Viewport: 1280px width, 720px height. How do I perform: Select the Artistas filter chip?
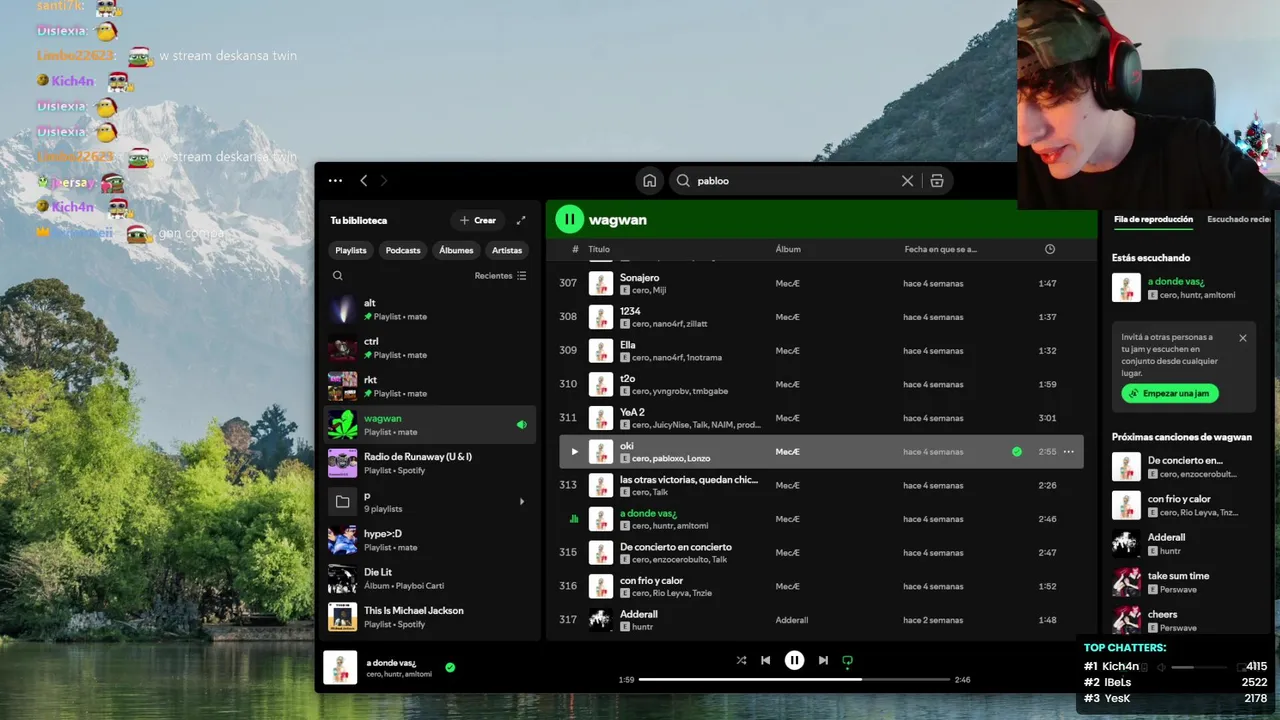(507, 250)
